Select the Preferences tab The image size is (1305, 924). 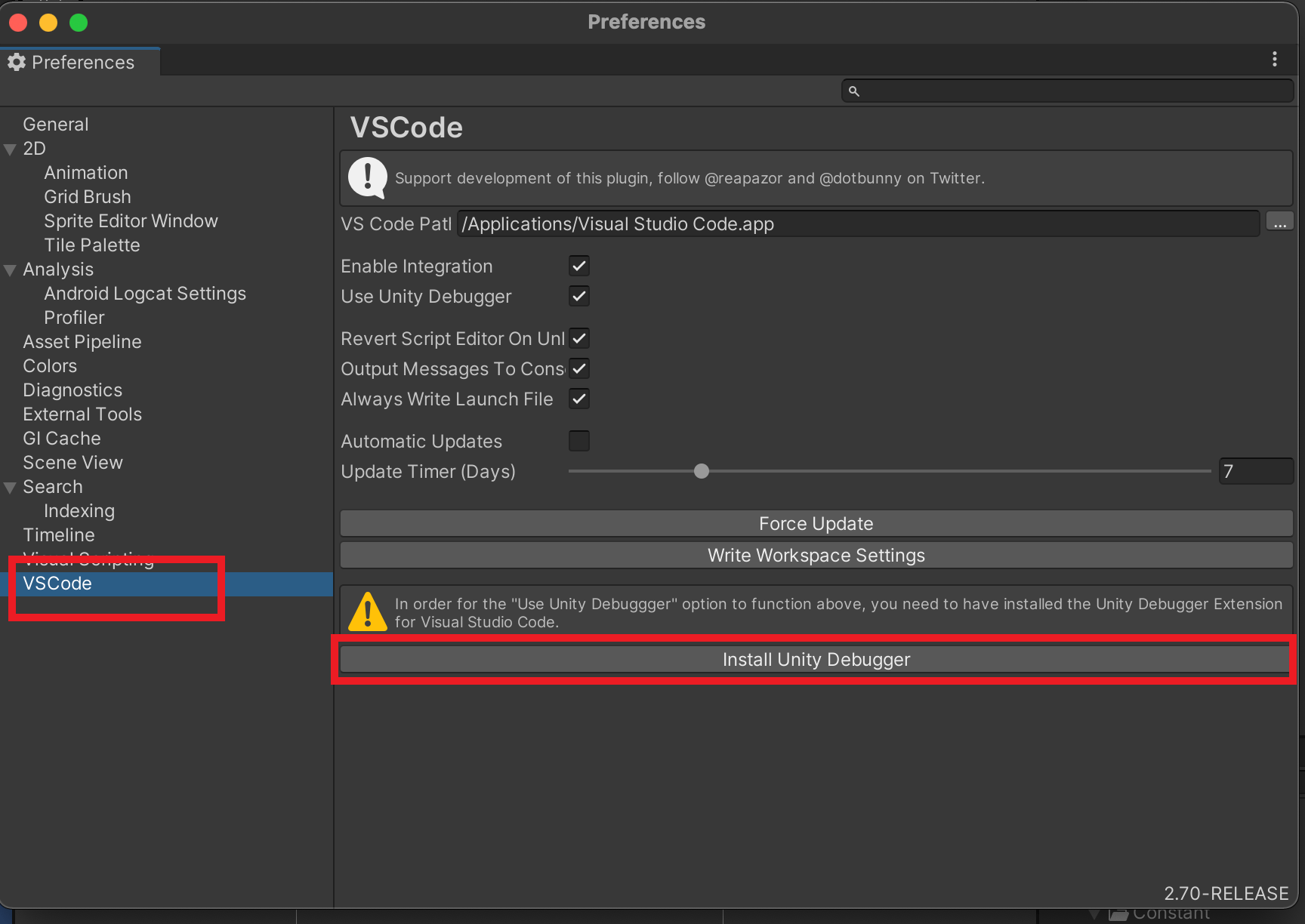click(x=80, y=62)
